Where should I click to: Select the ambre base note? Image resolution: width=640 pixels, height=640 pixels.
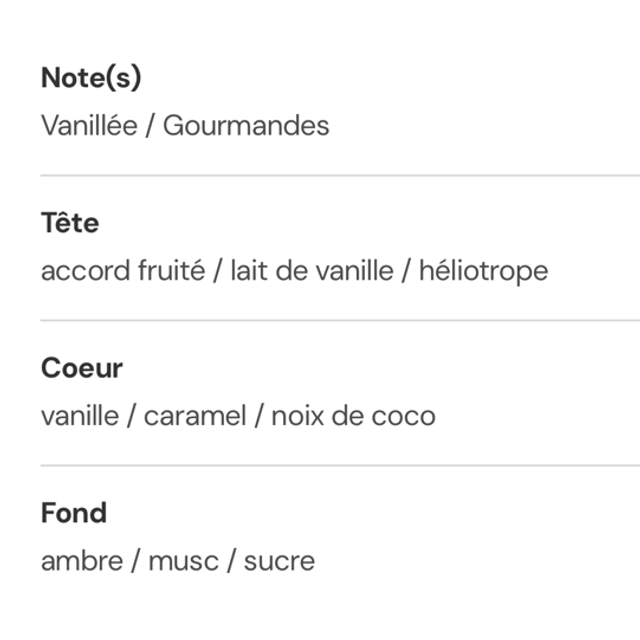click(x=83, y=560)
